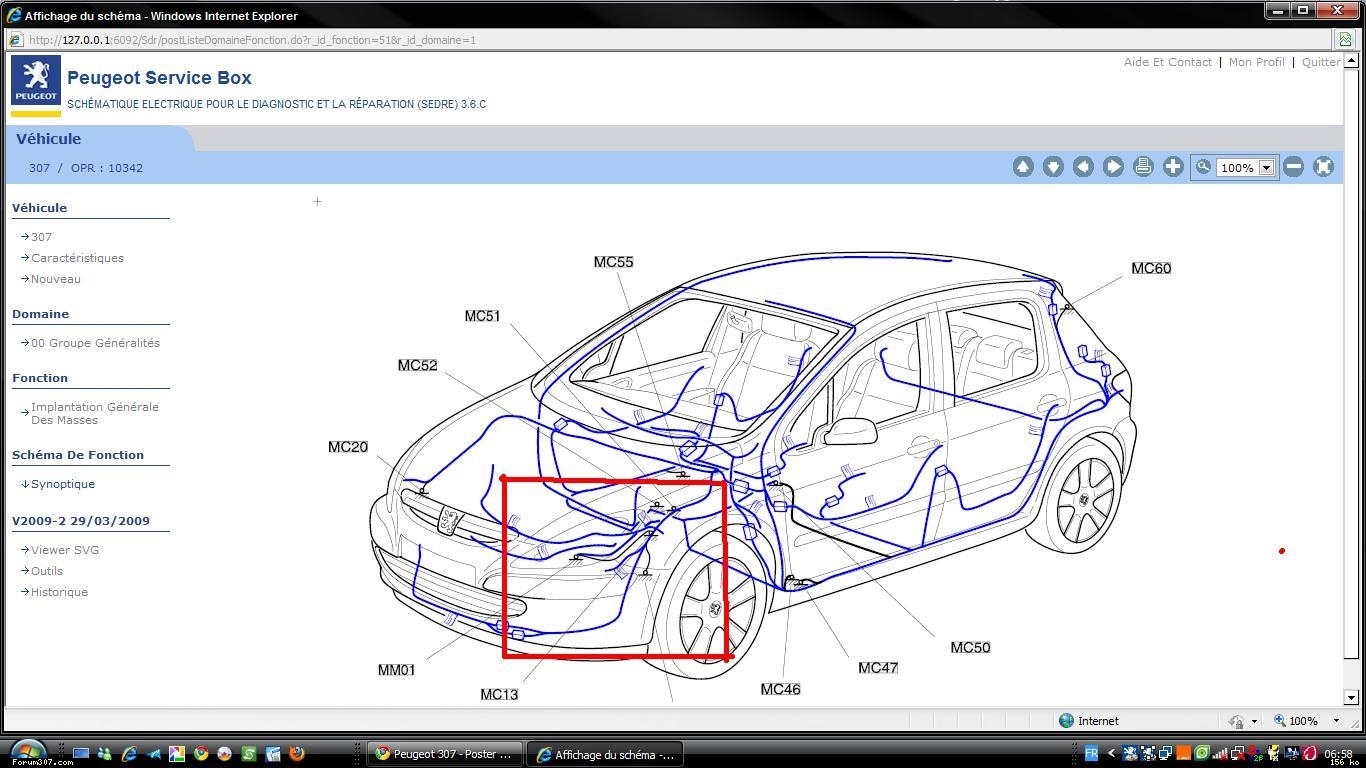Expand the hidden system tray icons chevron
This screenshot has height=768, width=1366.
pyautogui.click(x=1111, y=754)
